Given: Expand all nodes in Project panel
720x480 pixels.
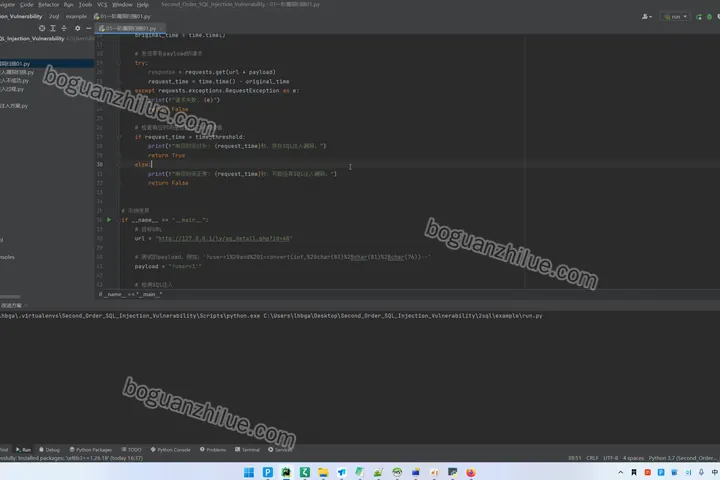Looking at the screenshot, I should 53,28.
